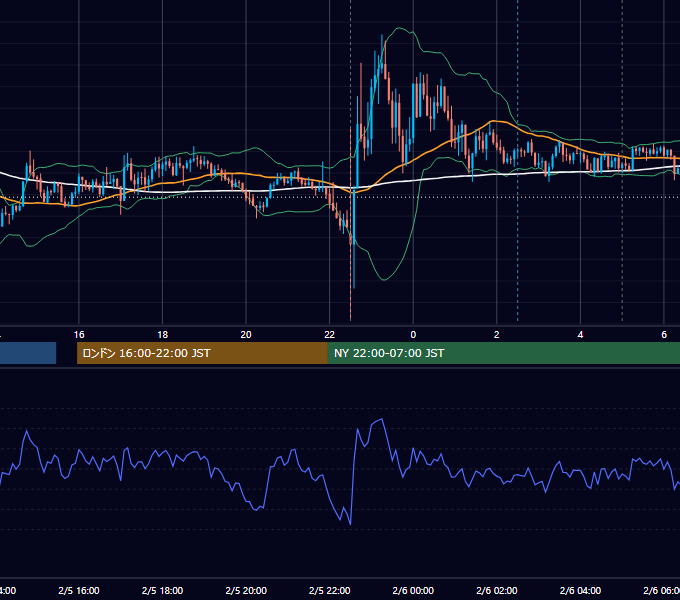Click the ロンドン 16:00-22:00 JST session bar
The image size is (680, 600).
tap(202, 353)
